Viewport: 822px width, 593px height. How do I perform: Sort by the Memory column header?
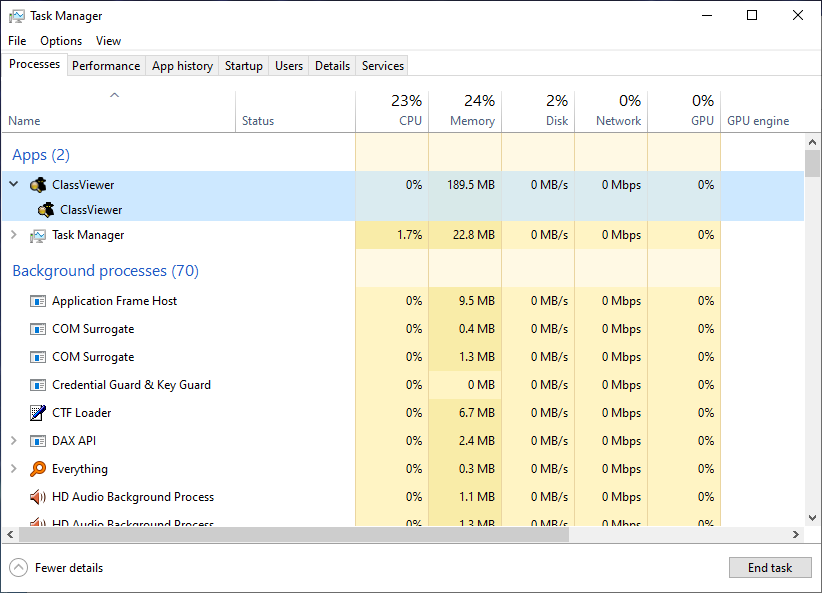[465, 112]
